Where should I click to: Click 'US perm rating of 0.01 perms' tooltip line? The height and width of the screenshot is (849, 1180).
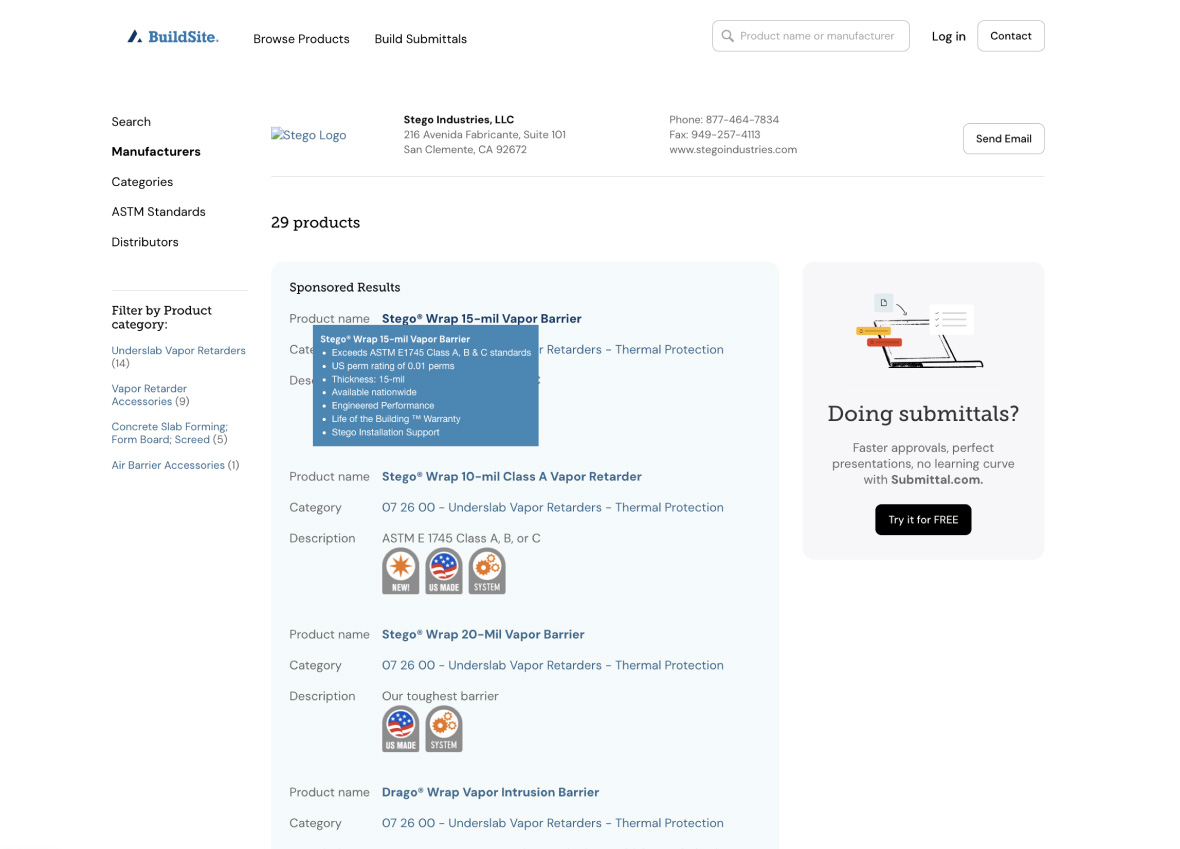(x=393, y=366)
